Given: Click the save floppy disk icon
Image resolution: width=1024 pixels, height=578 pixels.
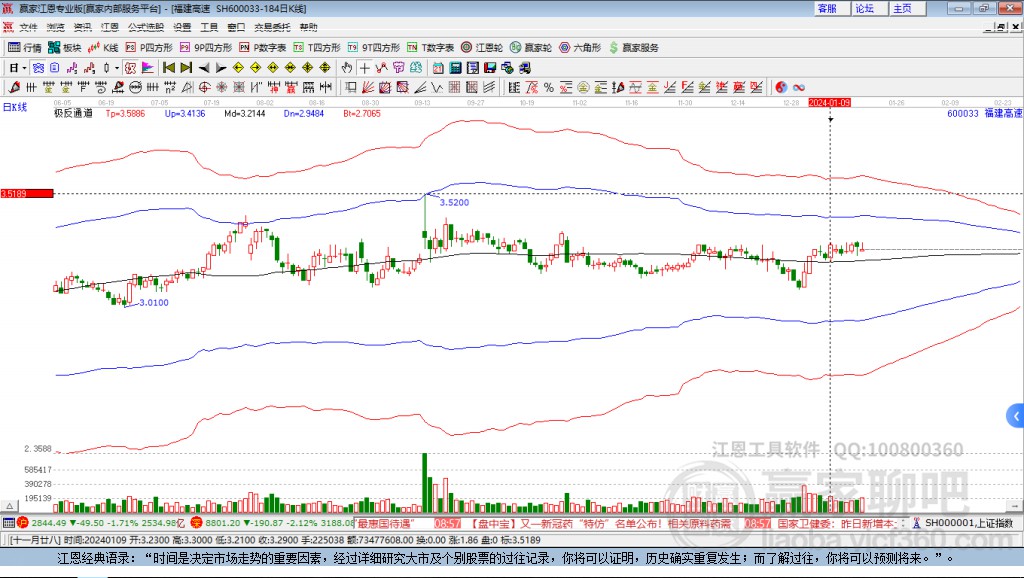Looking at the screenshot, I should pyautogui.click(x=490, y=68).
